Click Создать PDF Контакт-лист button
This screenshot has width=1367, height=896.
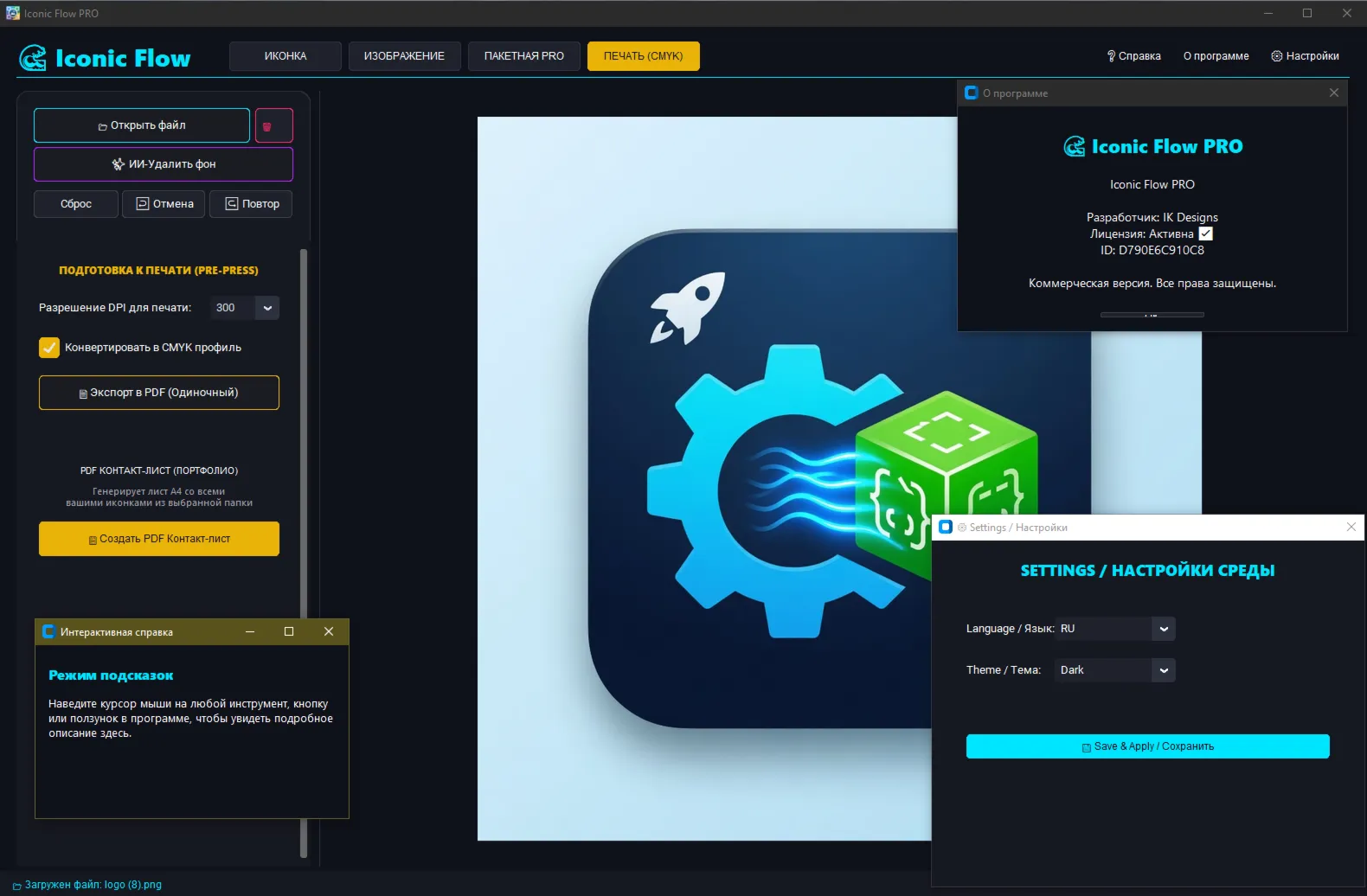tap(159, 539)
